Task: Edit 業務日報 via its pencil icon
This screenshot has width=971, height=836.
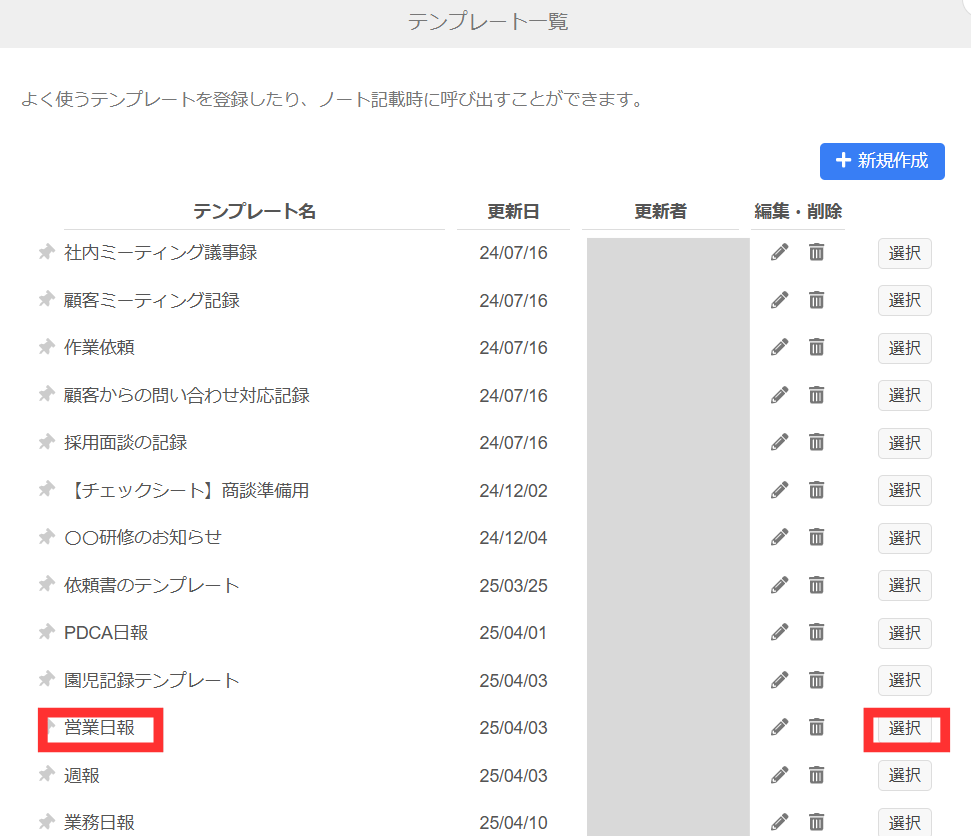Action: tap(779, 821)
